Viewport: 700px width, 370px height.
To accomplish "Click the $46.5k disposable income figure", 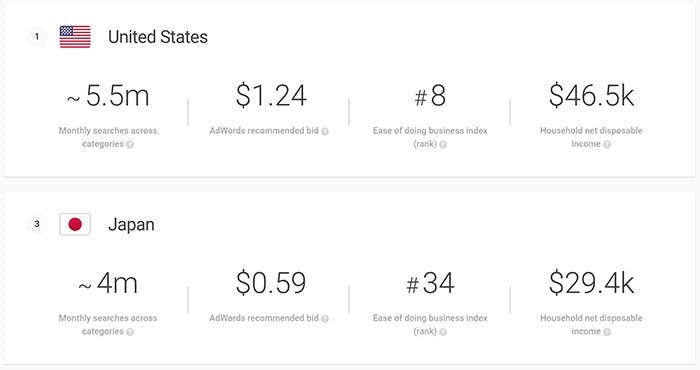I will (x=591, y=95).
